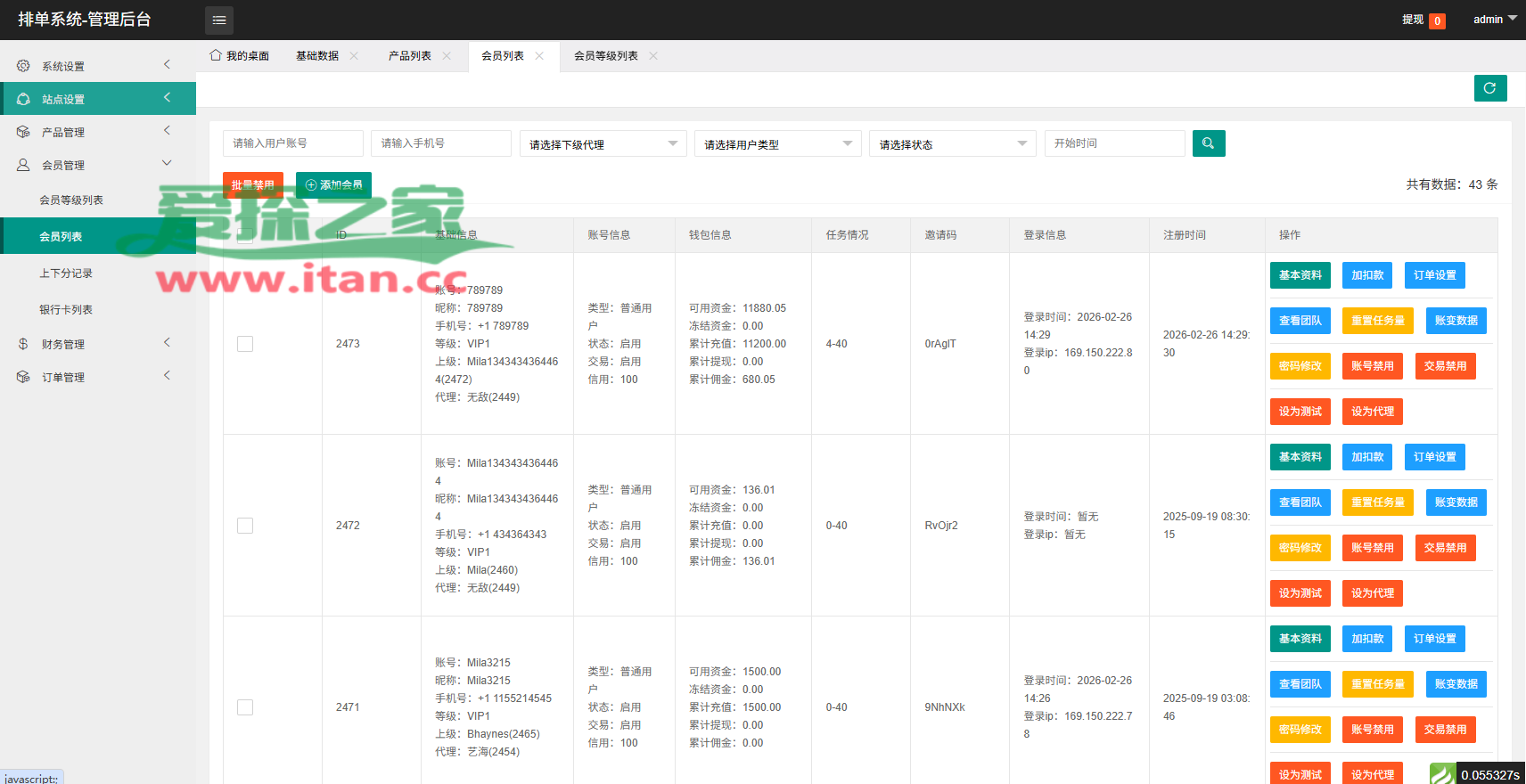
Task: Close the 基础数据 tab with its X
Action: pos(354,55)
